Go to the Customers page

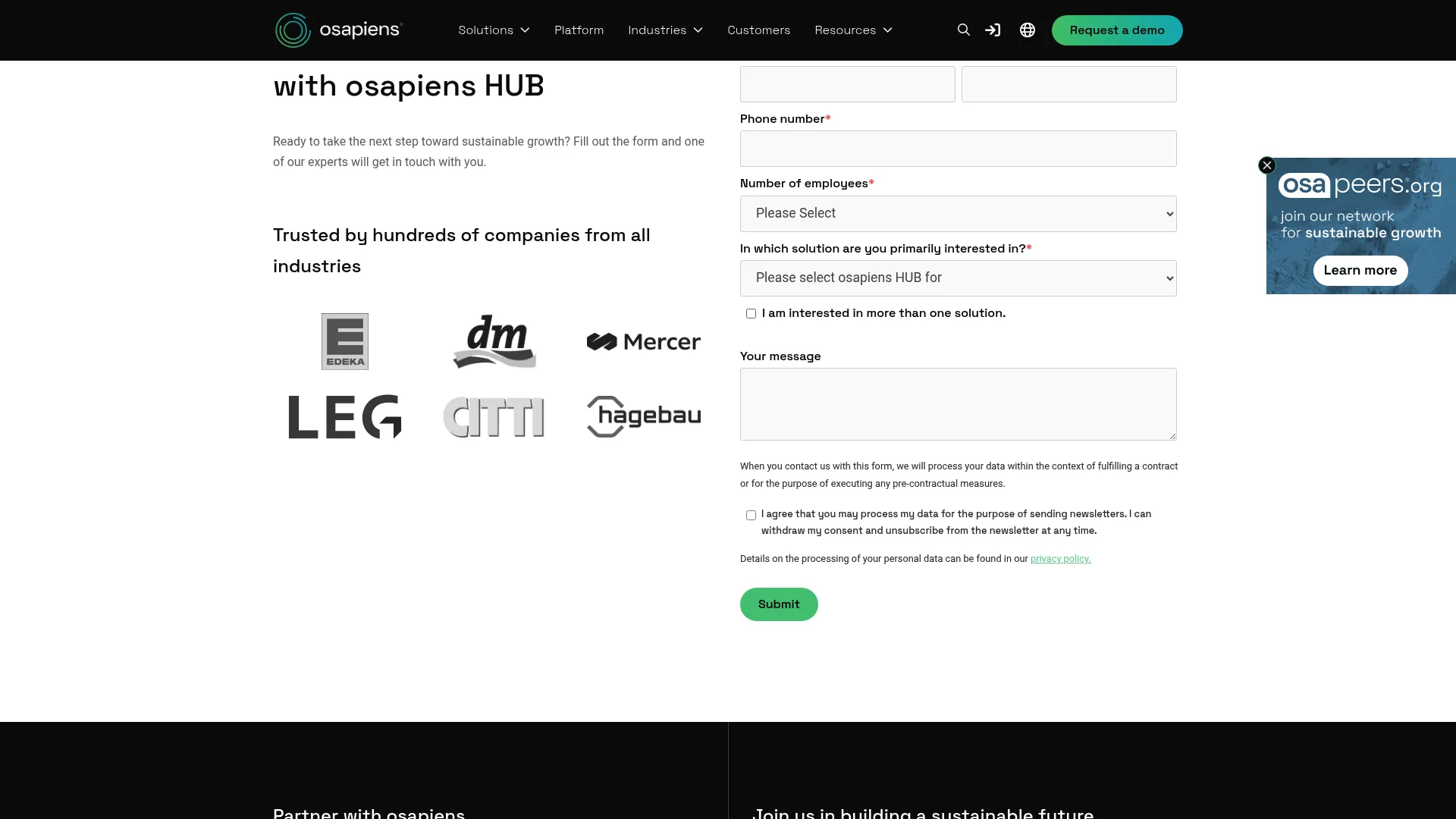pos(758,30)
